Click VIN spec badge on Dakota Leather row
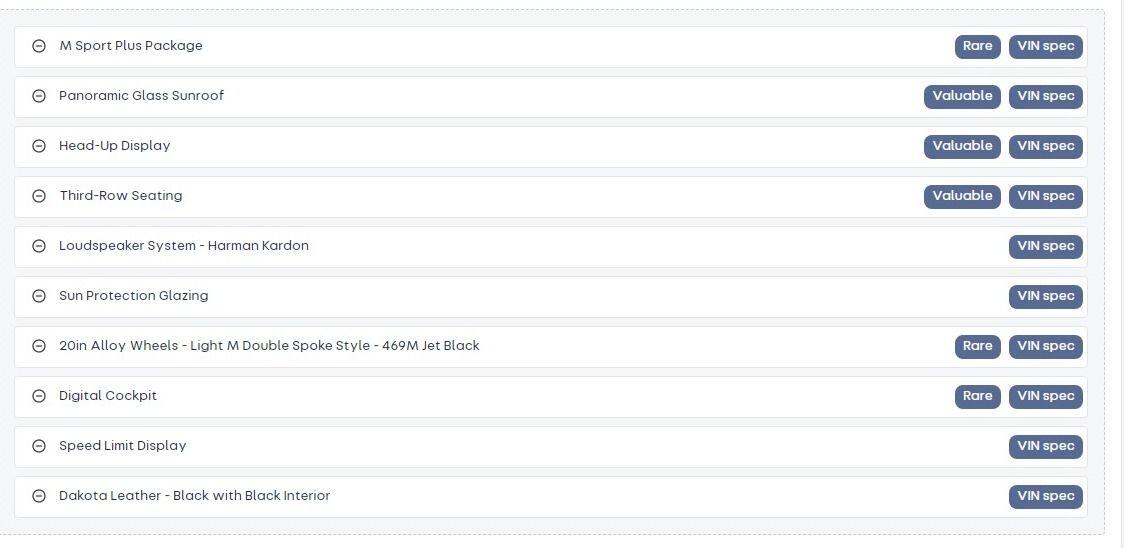This screenshot has width=1125, height=548. (1045, 496)
